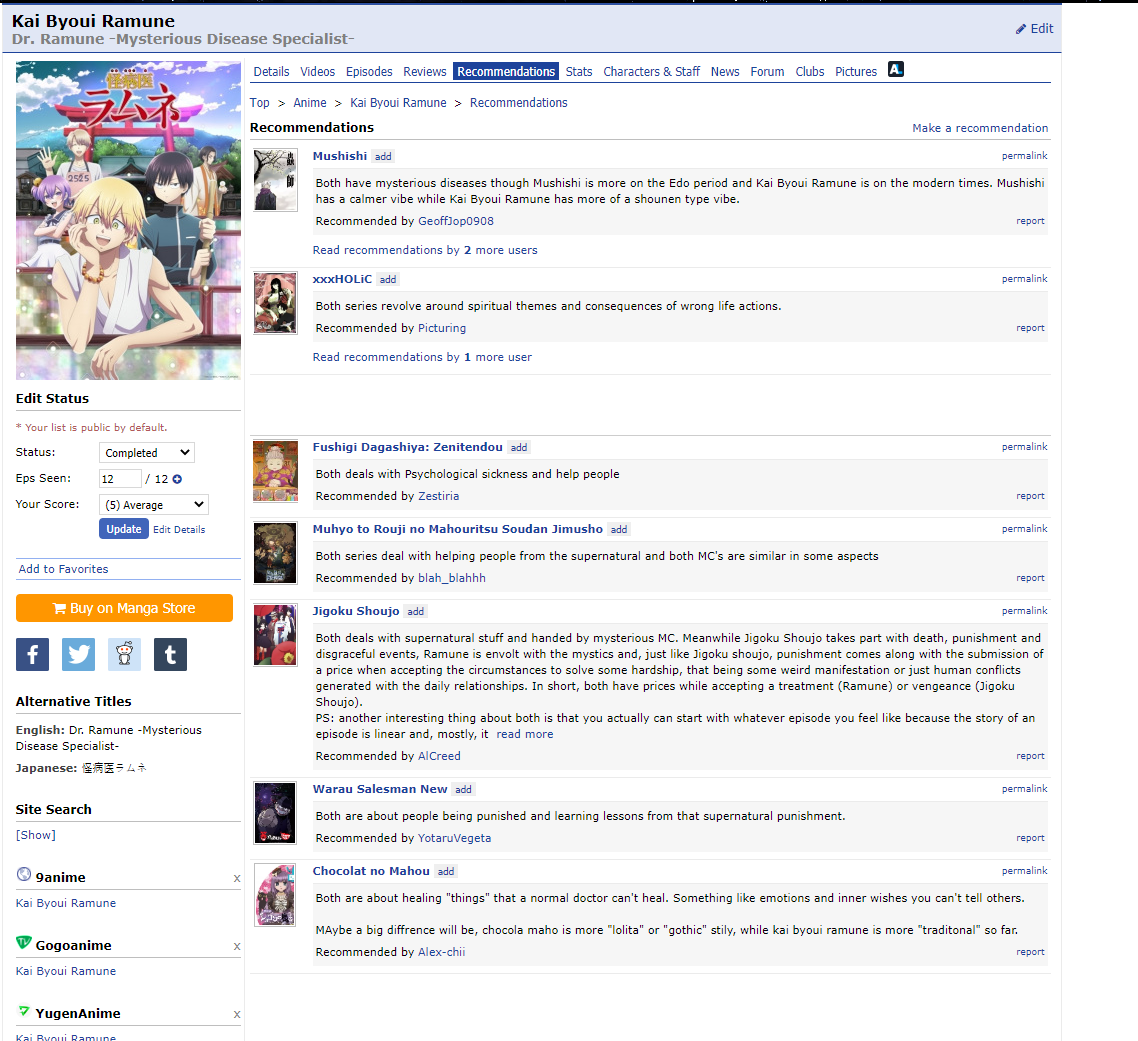The image size is (1138, 1041).
Task: Remove Gogoanime from site search list
Action: pyautogui.click(x=237, y=947)
